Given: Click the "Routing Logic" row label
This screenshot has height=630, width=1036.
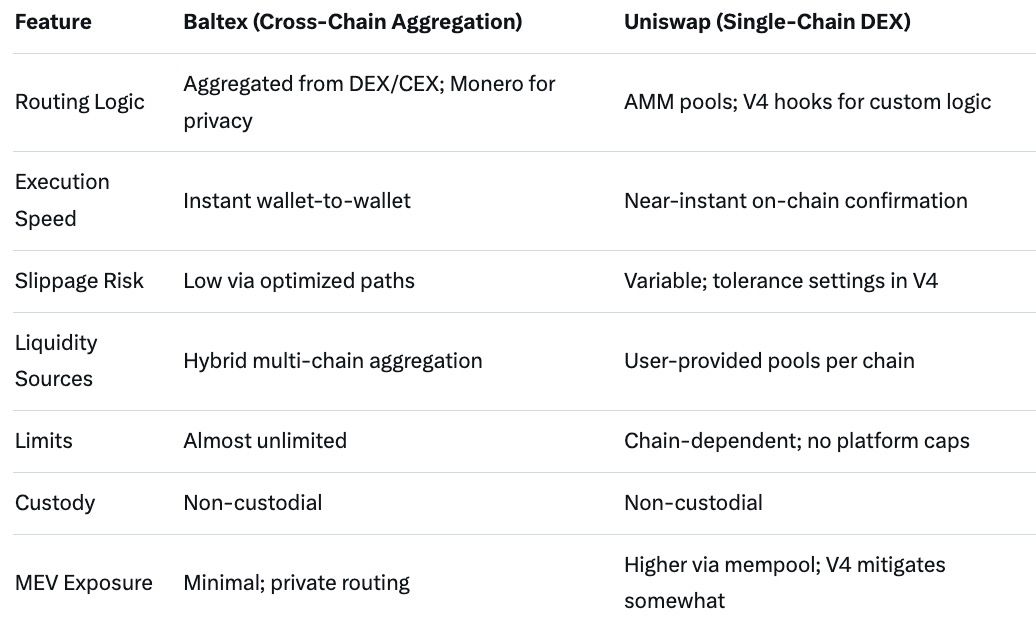Looking at the screenshot, I should (80, 102).
